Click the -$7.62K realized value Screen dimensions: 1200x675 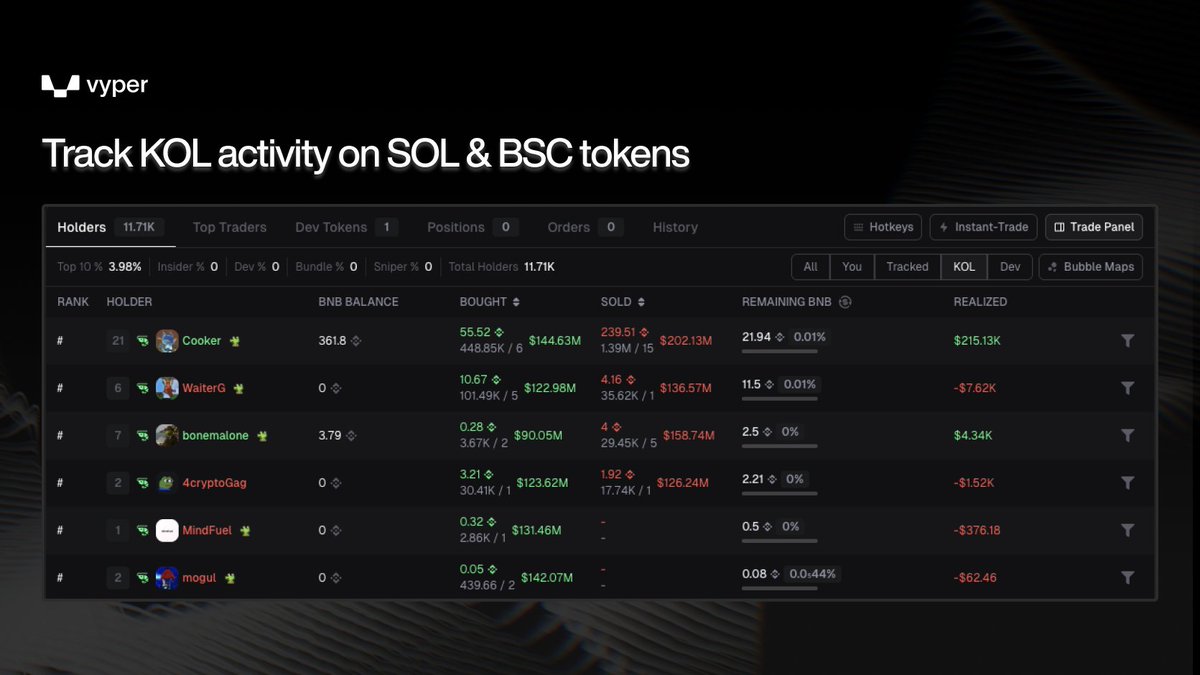pos(974,388)
